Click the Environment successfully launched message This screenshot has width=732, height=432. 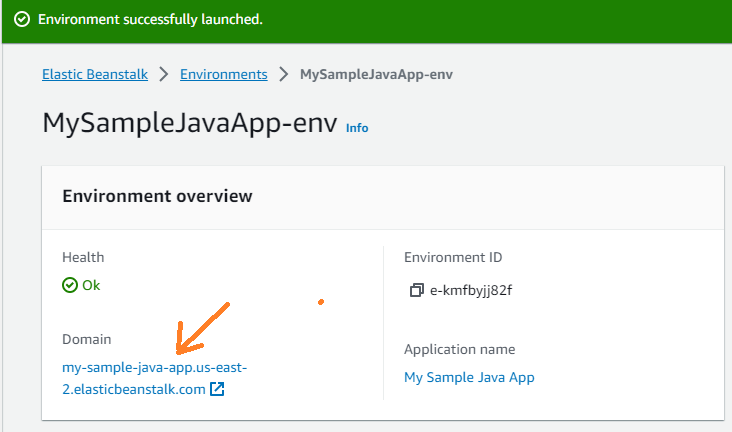[150, 20]
